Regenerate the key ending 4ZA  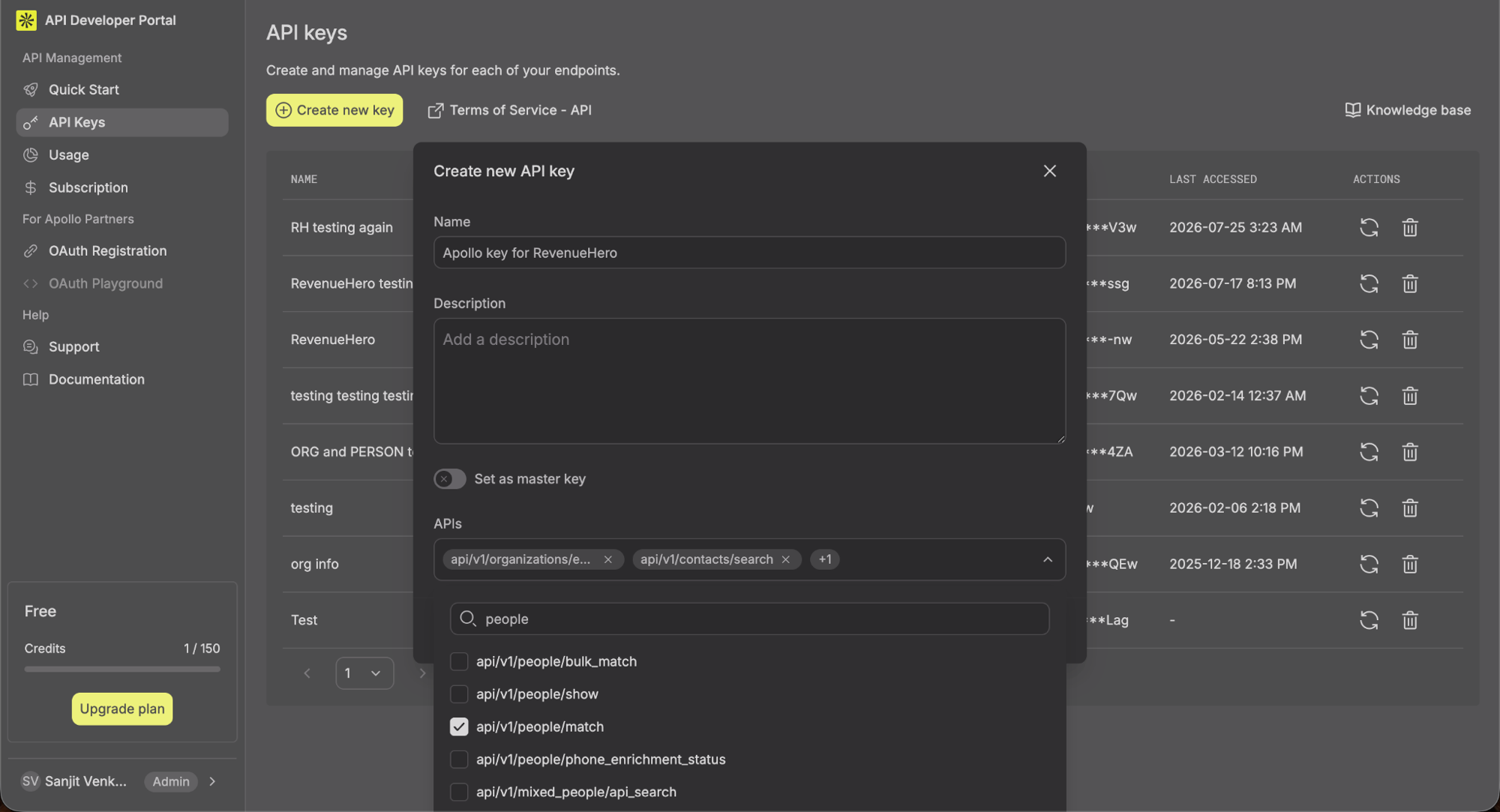pyautogui.click(x=1369, y=451)
